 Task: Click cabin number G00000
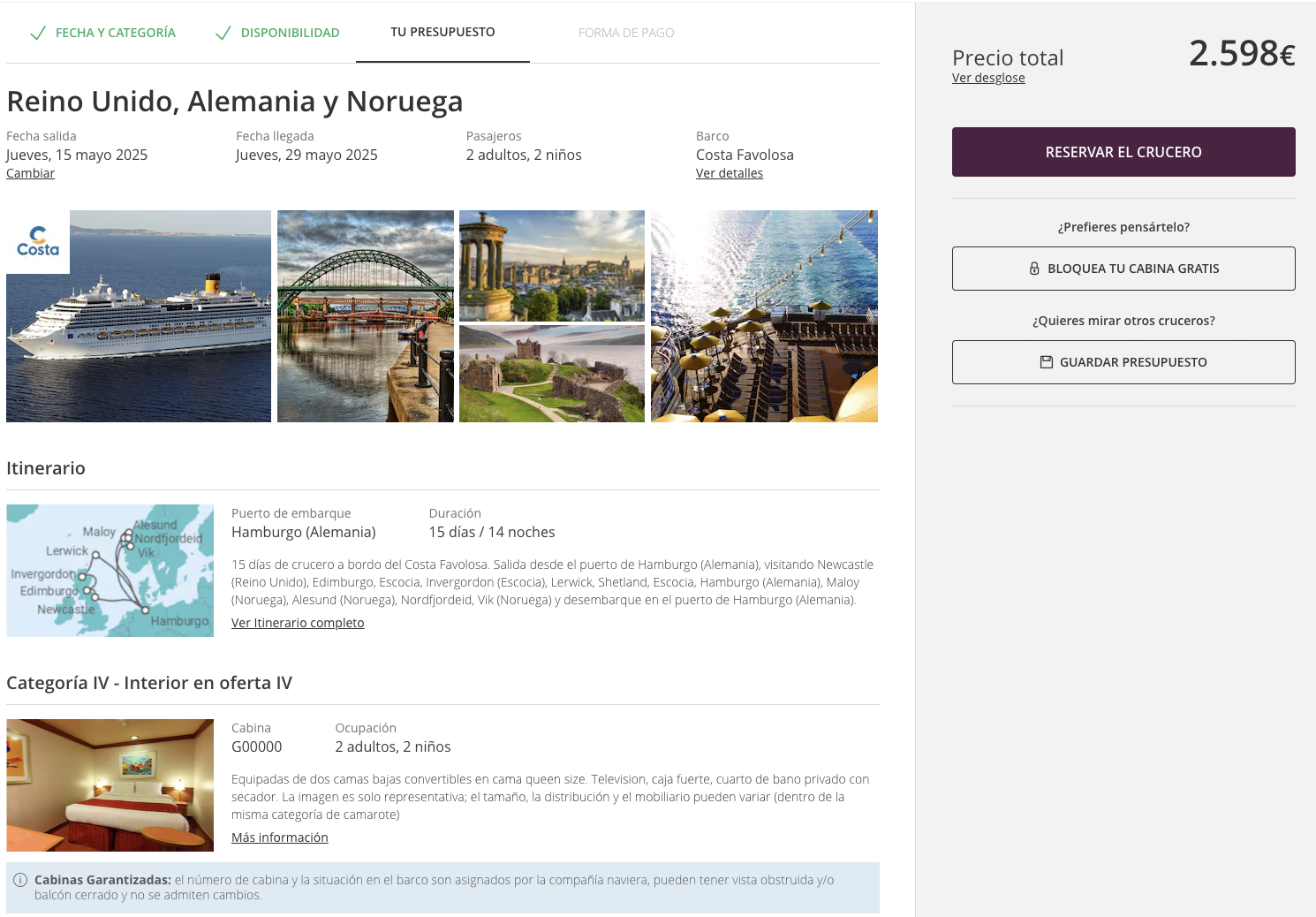click(x=257, y=746)
